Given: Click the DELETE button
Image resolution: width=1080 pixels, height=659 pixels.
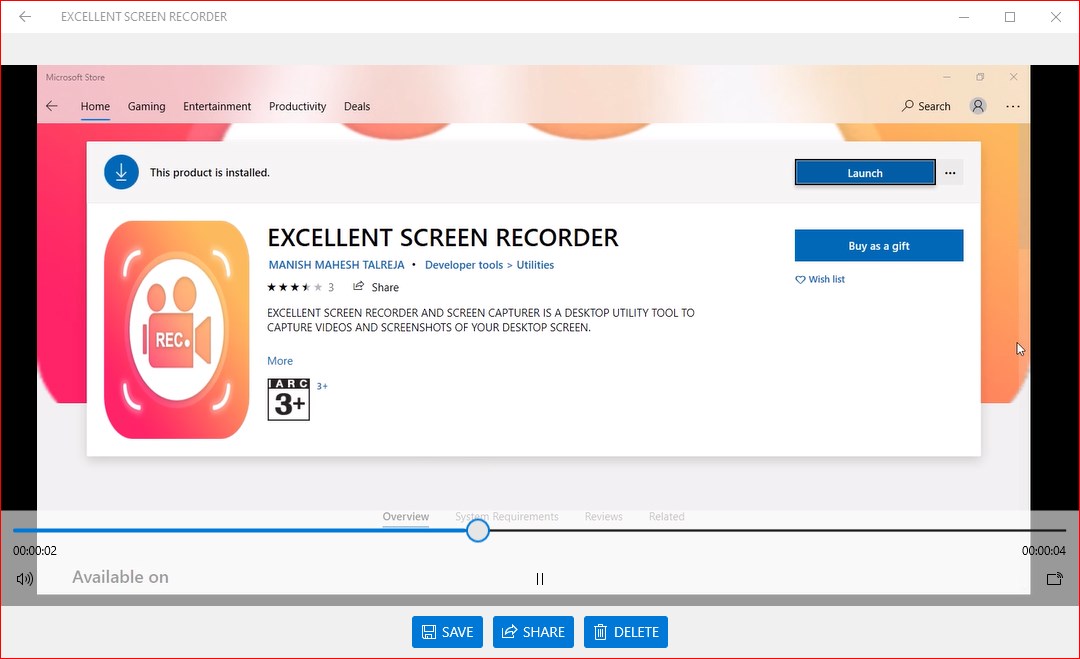Looking at the screenshot, I should (626, 632).
